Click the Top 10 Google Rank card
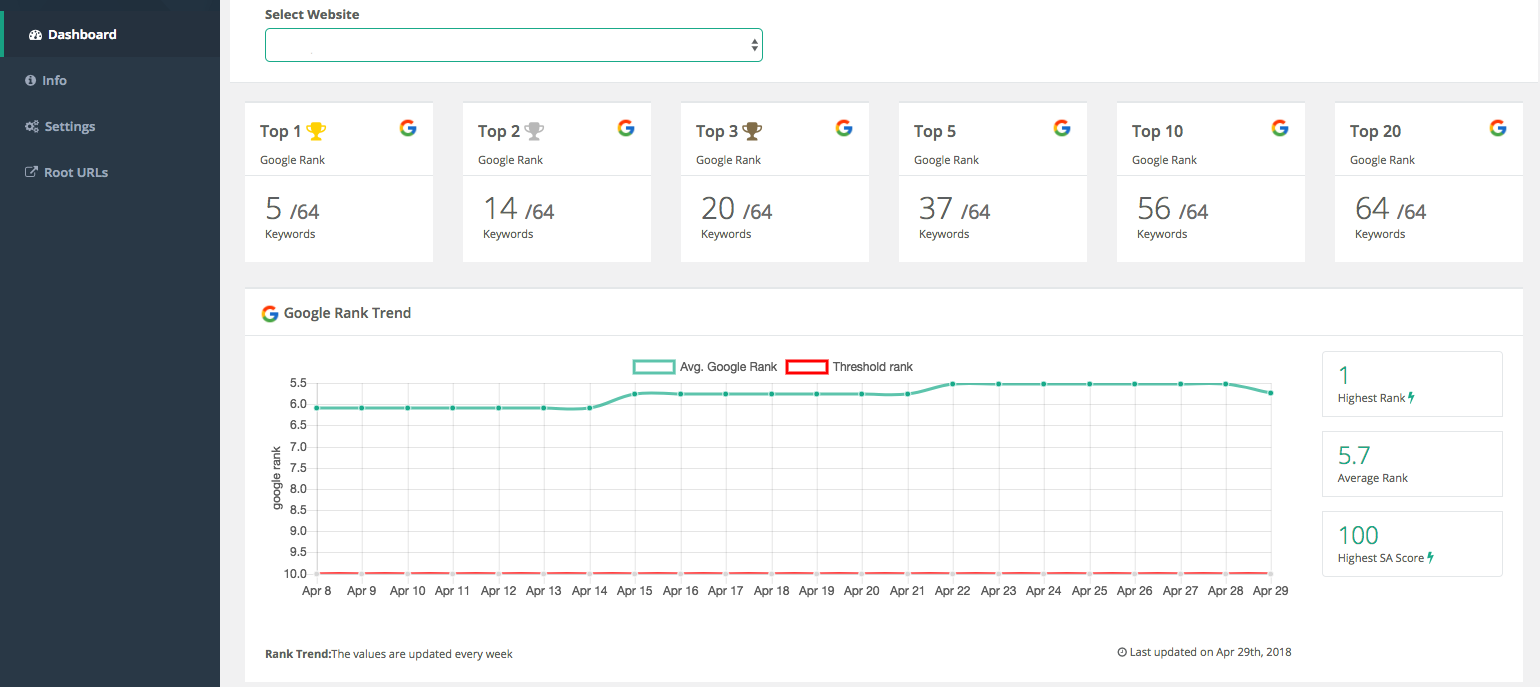The width and height of the screenshot is (1540, 687). 1210,182
